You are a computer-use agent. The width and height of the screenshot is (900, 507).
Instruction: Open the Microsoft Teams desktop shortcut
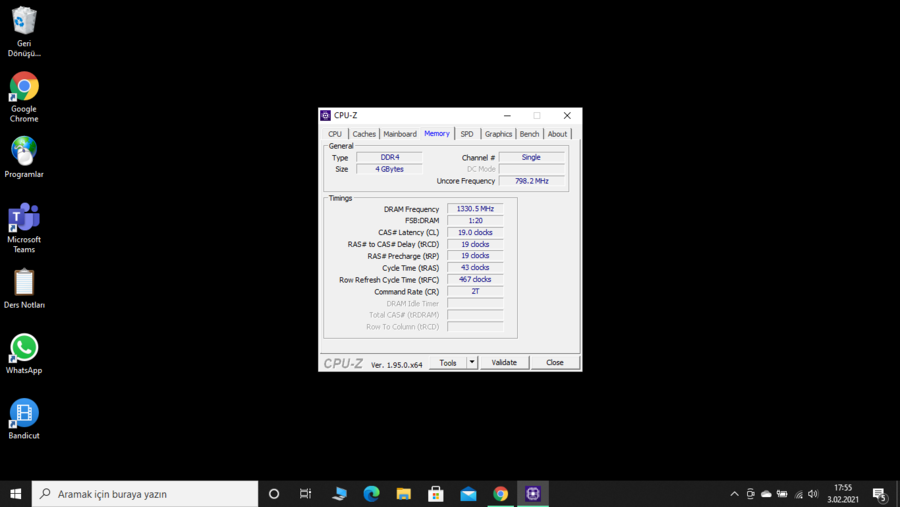pos(24,218)
